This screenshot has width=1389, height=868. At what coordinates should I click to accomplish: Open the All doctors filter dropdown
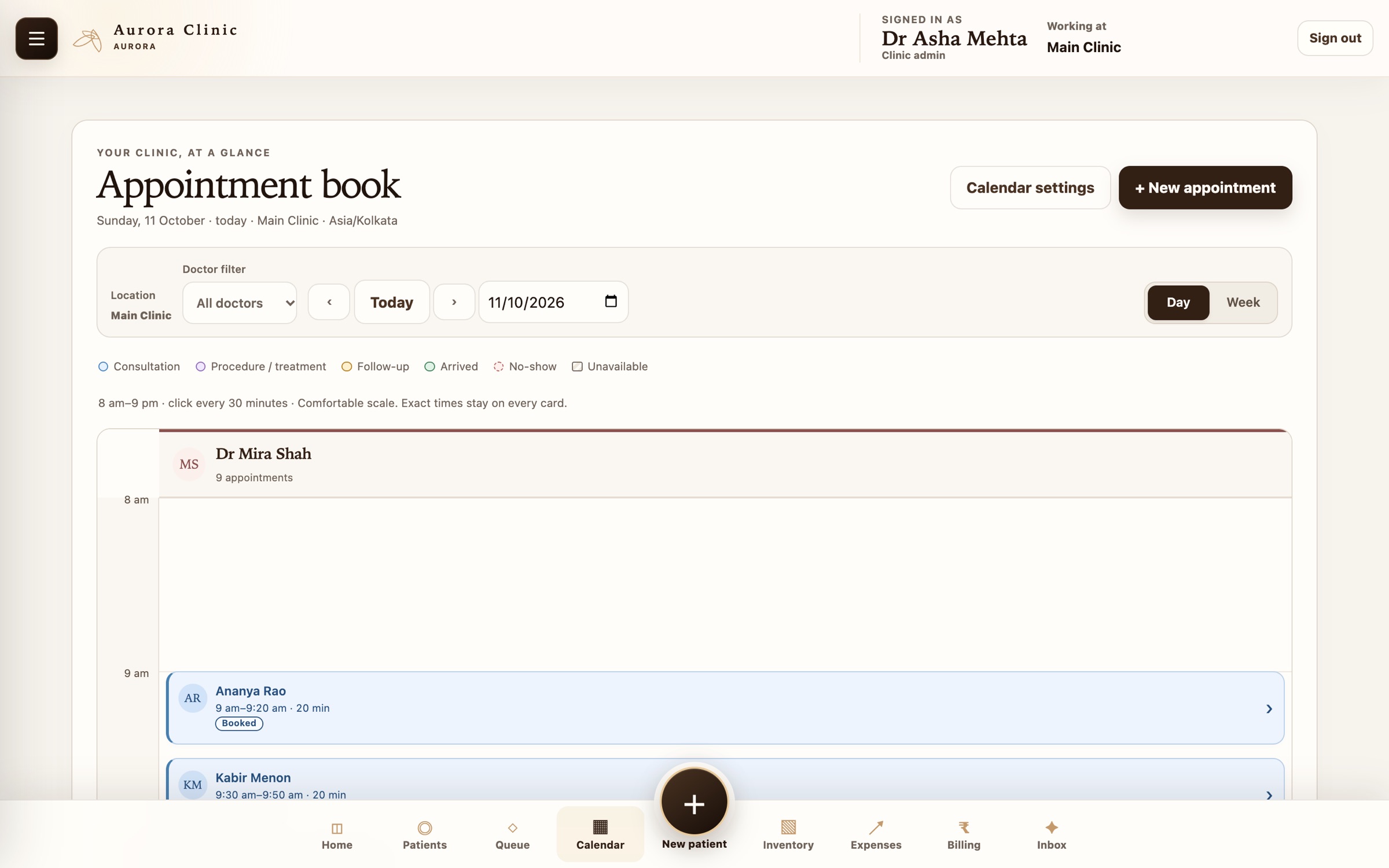(x=240, y=303)
